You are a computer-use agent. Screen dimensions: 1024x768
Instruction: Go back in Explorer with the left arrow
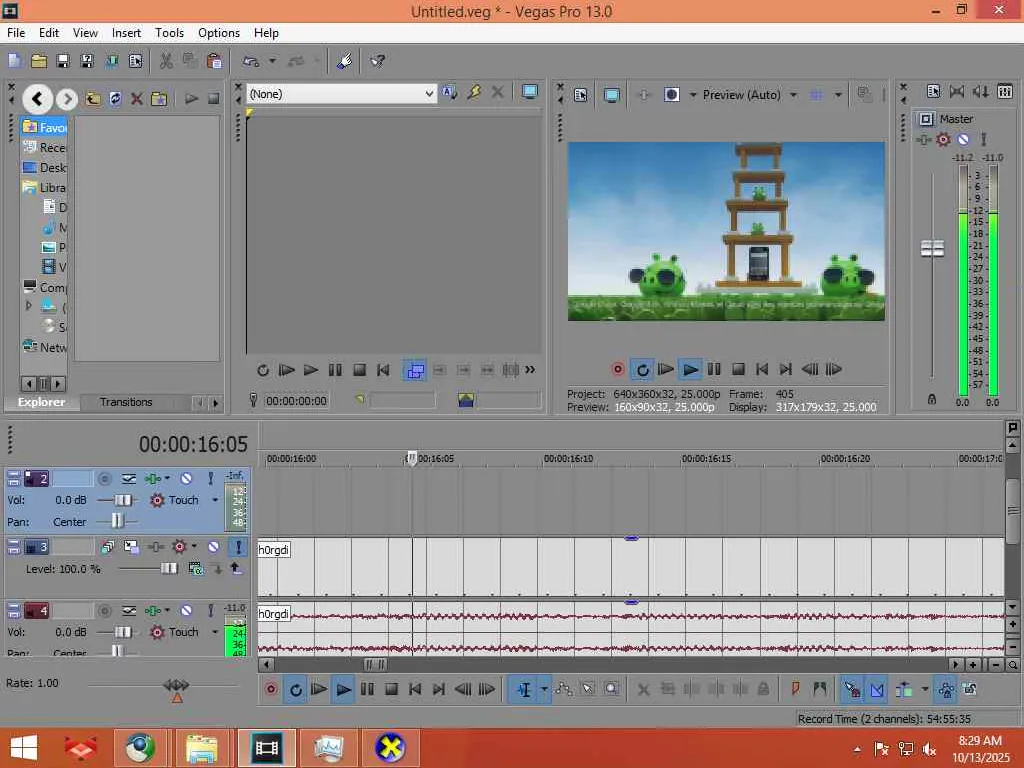point(37,99)
